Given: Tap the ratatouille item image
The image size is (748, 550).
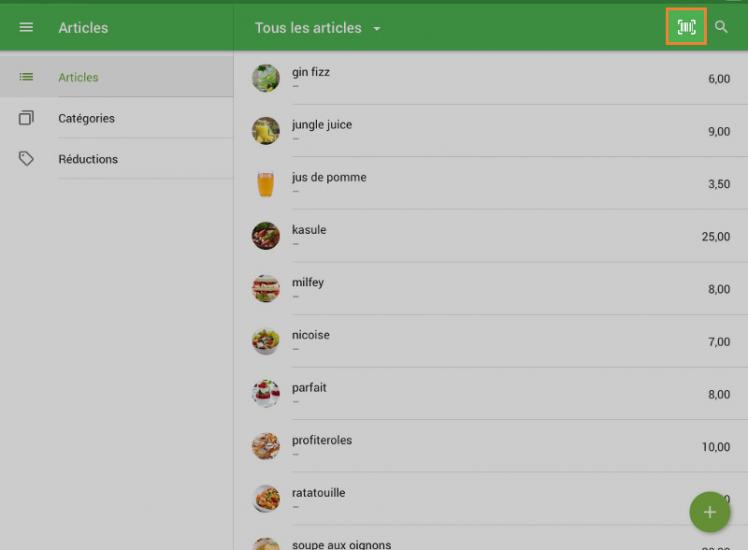Looking at the screenshot, I should (x=265, y=499).
